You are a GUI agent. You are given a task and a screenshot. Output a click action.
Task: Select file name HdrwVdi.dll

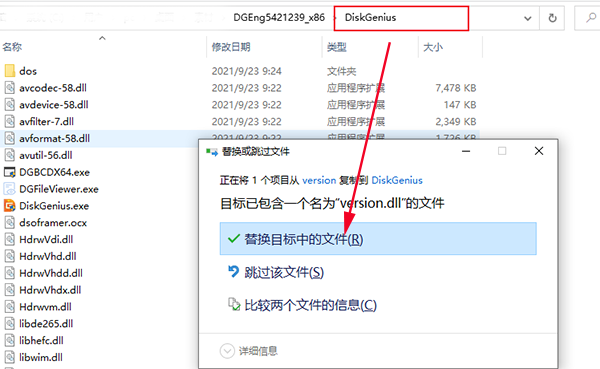point(46,239)
